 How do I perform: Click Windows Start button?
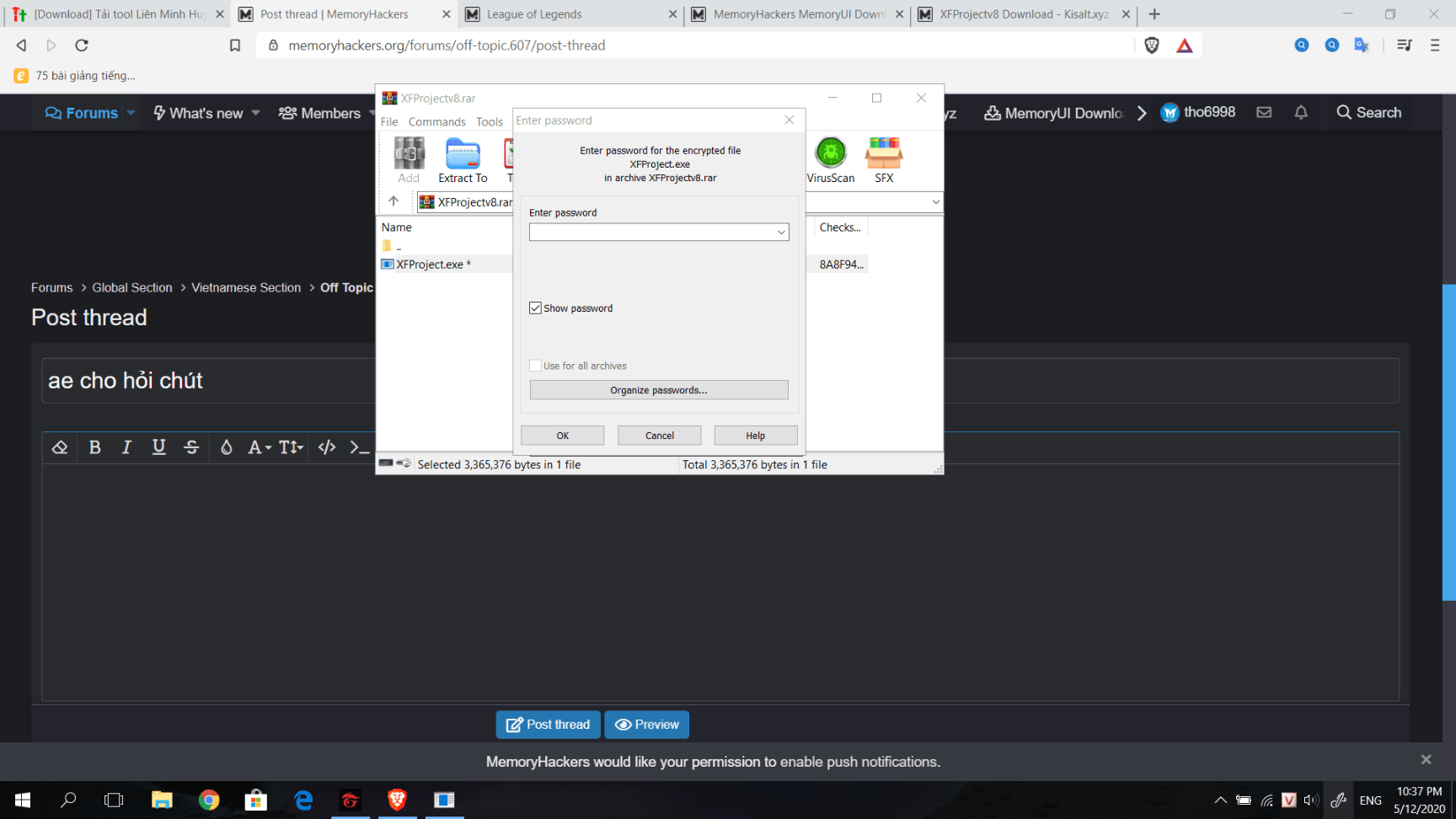[x=23, y=800]
